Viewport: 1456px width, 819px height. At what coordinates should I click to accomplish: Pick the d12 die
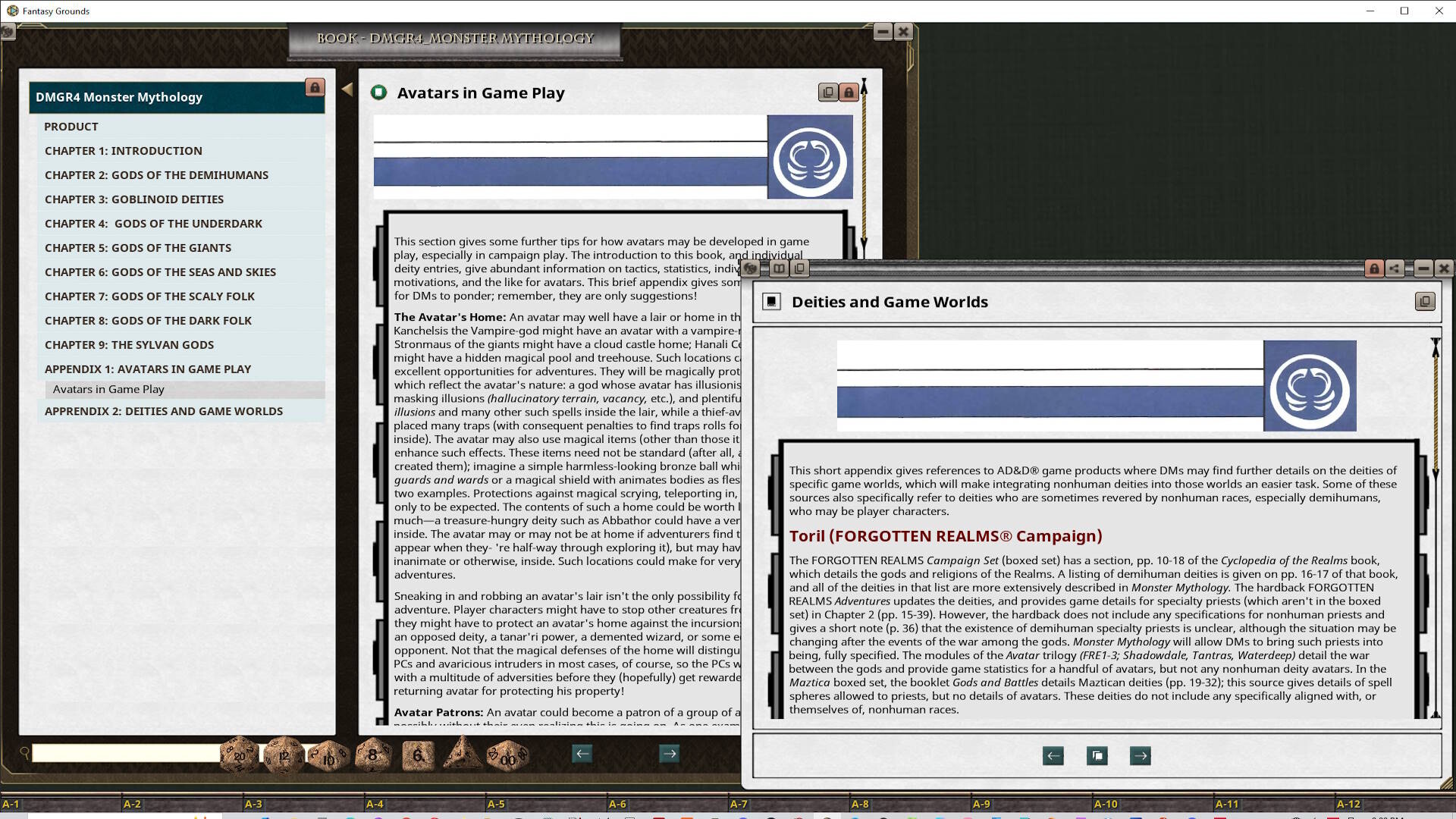pyautogui.click(x=284, y=755)
